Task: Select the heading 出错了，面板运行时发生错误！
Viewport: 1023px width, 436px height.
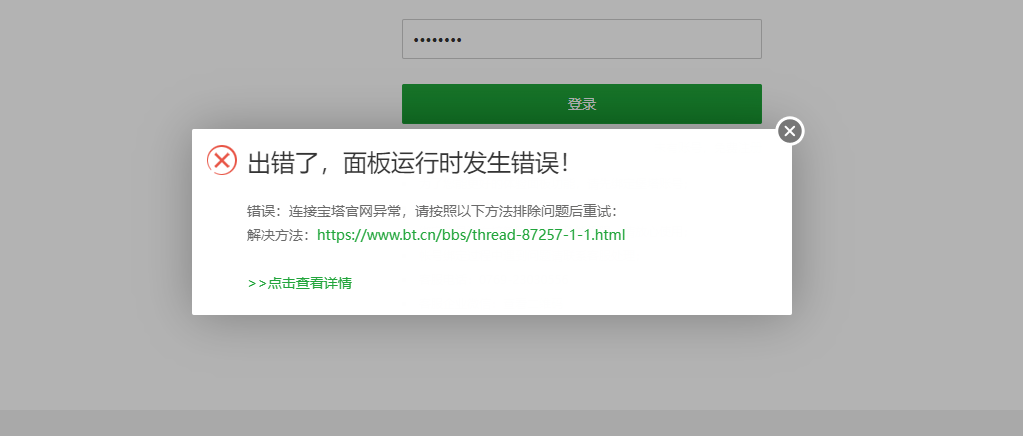Action: coord(410,163)
